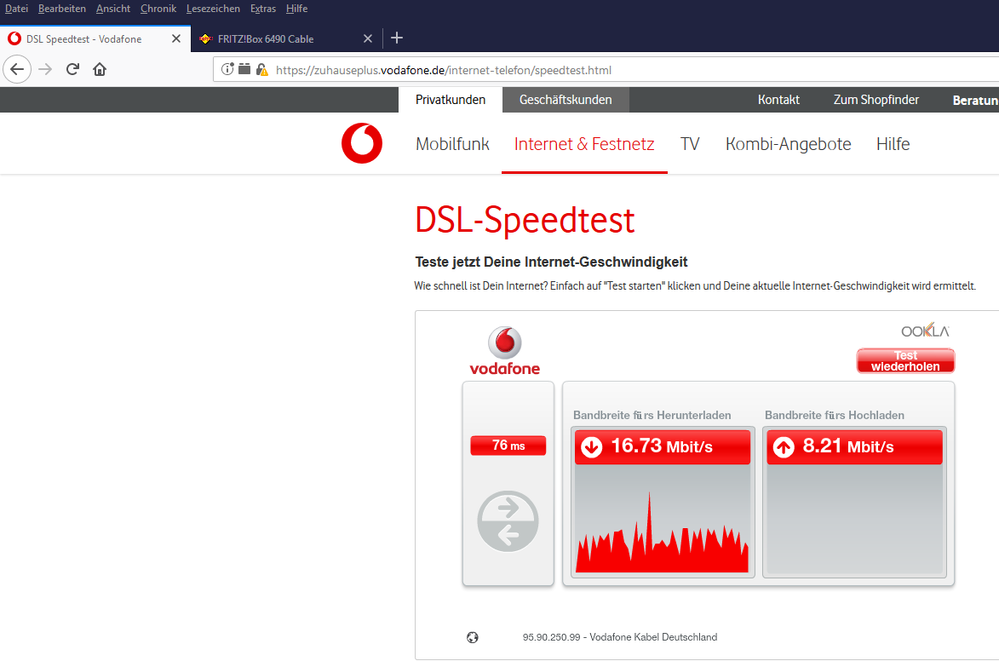The image size is (999, 662).
Task: Click the browser forward arrow
Action: click(45, 69)
